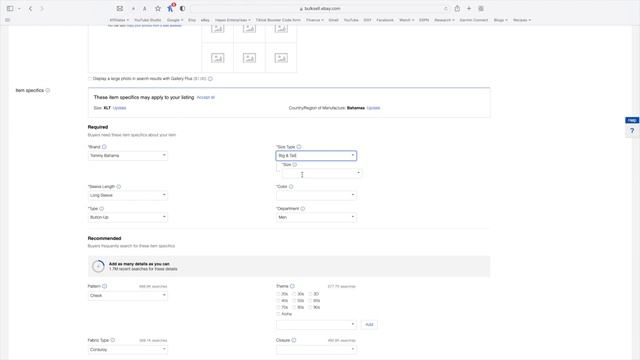This screenshot has width=640, height=360.
Task: Open the Brand dropdown showing Tommy Bahama
Action: pyautogui.click(x=128, y=156)
